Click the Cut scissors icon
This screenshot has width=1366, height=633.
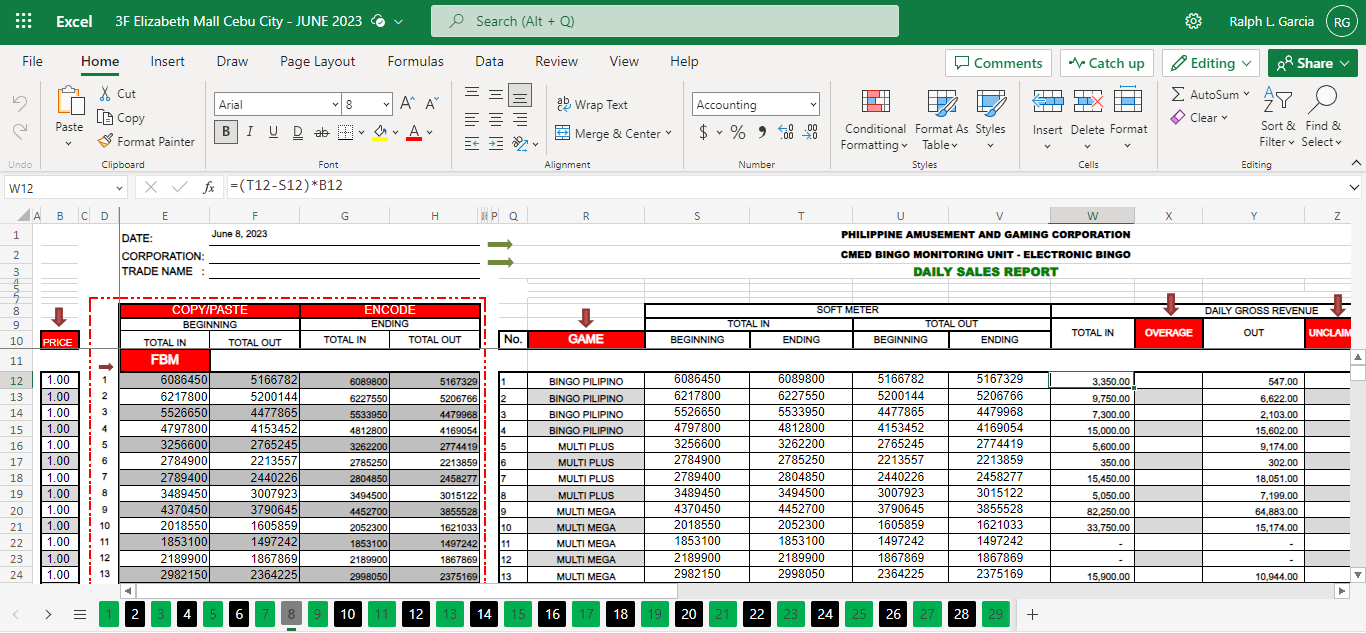106,93
